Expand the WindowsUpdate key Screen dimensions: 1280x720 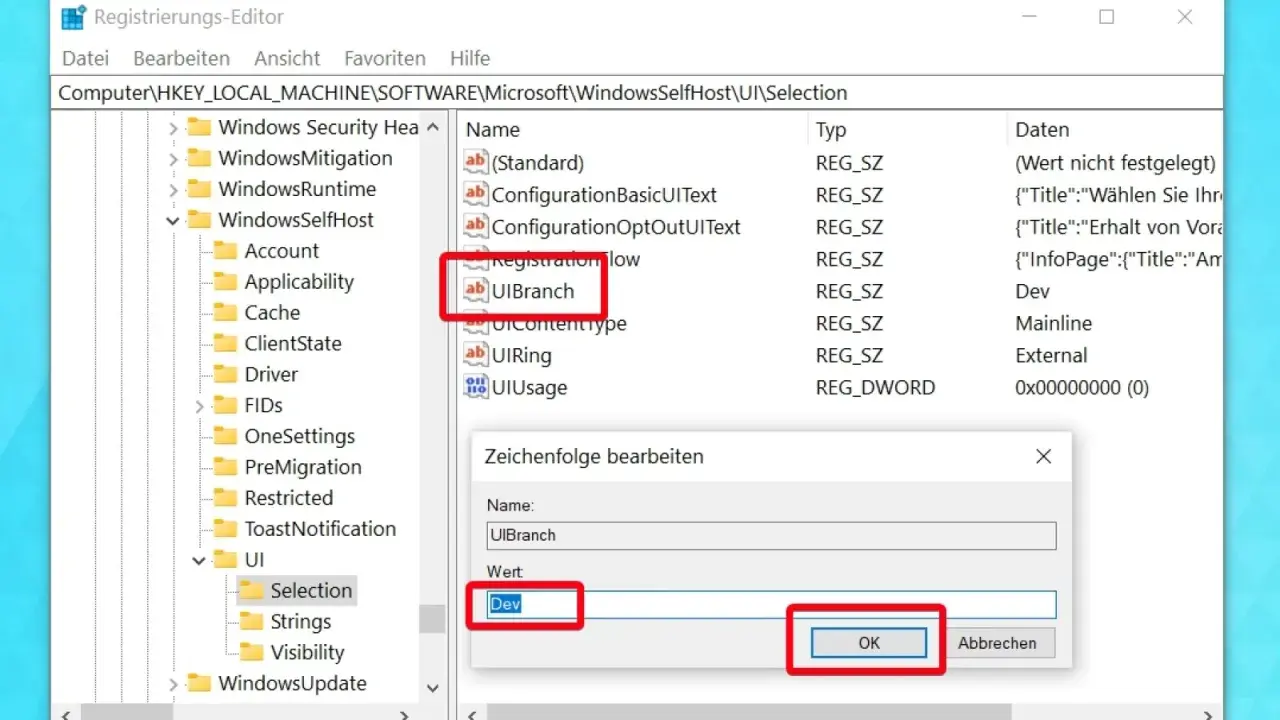[173, 684]
